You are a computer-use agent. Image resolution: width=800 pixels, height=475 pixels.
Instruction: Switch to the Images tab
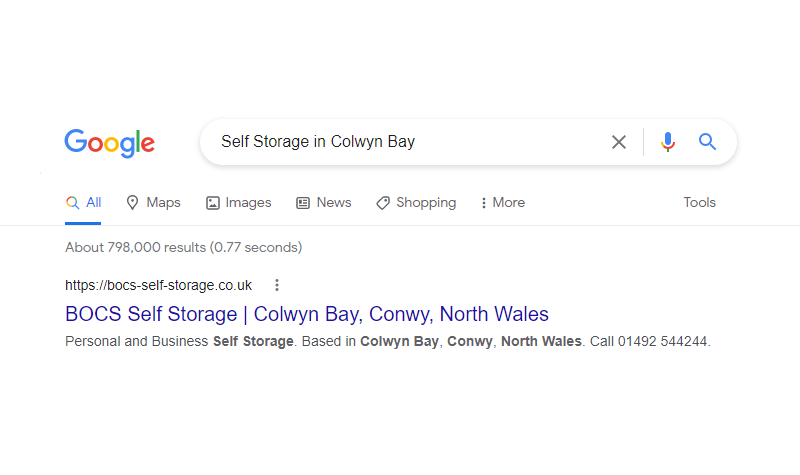point(238,203)
